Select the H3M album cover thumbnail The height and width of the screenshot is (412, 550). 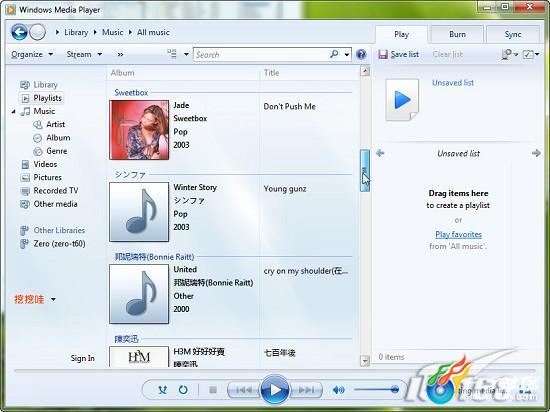tap(139, 357)
